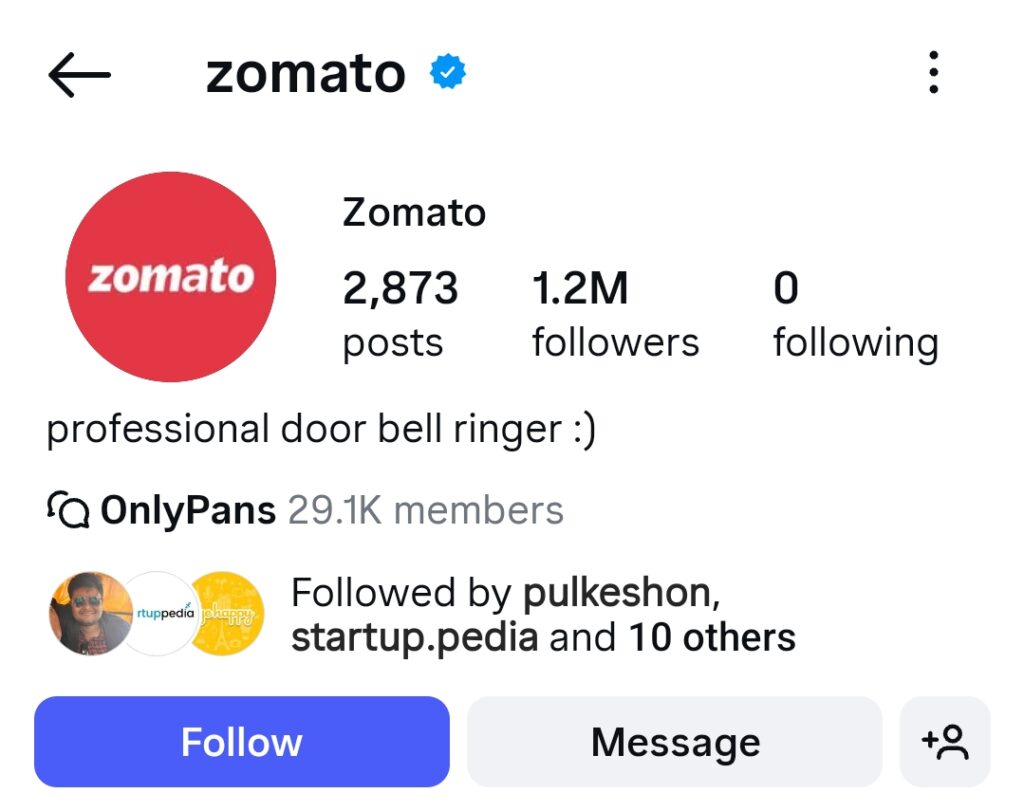Tap the OnlyPans channel chat icon
The height and width of the screenshot is (811, 1024).
68,509
